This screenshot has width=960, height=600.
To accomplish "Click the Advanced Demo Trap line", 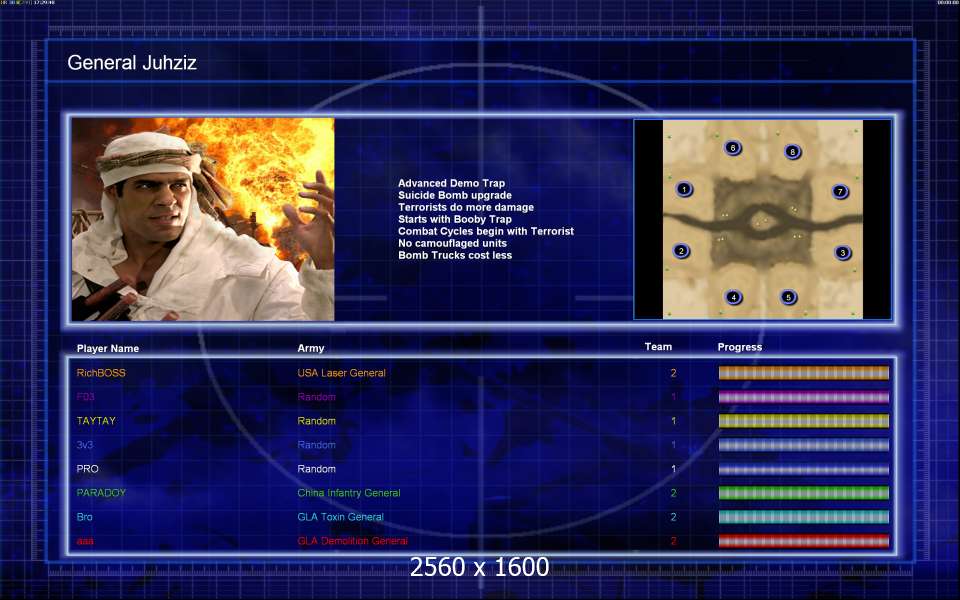I will [x=451, y=183].
